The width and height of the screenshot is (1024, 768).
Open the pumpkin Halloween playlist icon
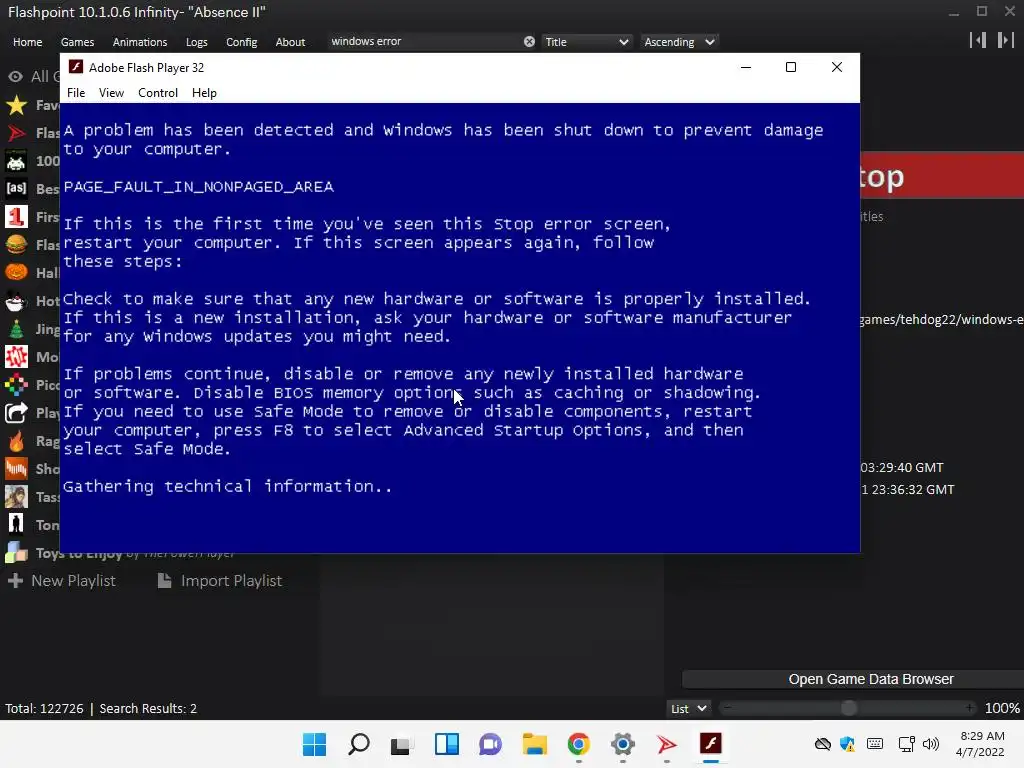pyautogui.click(x=16, y=272)
